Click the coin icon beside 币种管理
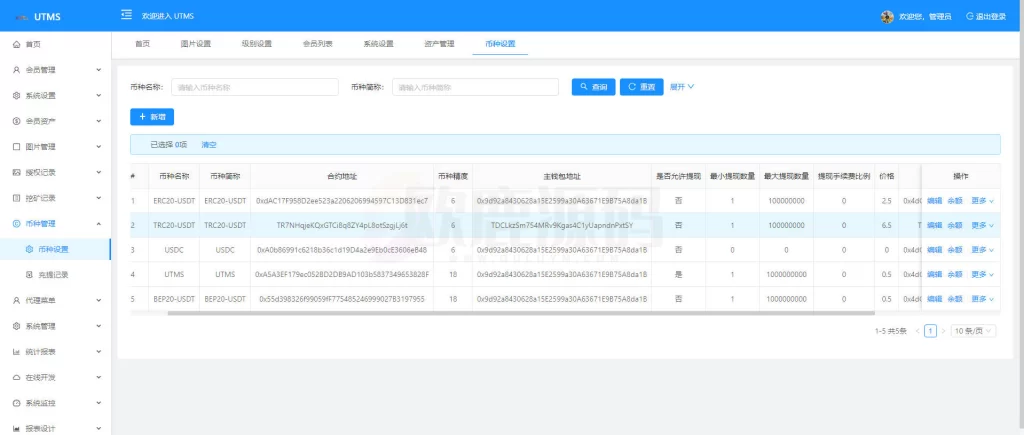The image size is (1024, 435). [16, 223]
